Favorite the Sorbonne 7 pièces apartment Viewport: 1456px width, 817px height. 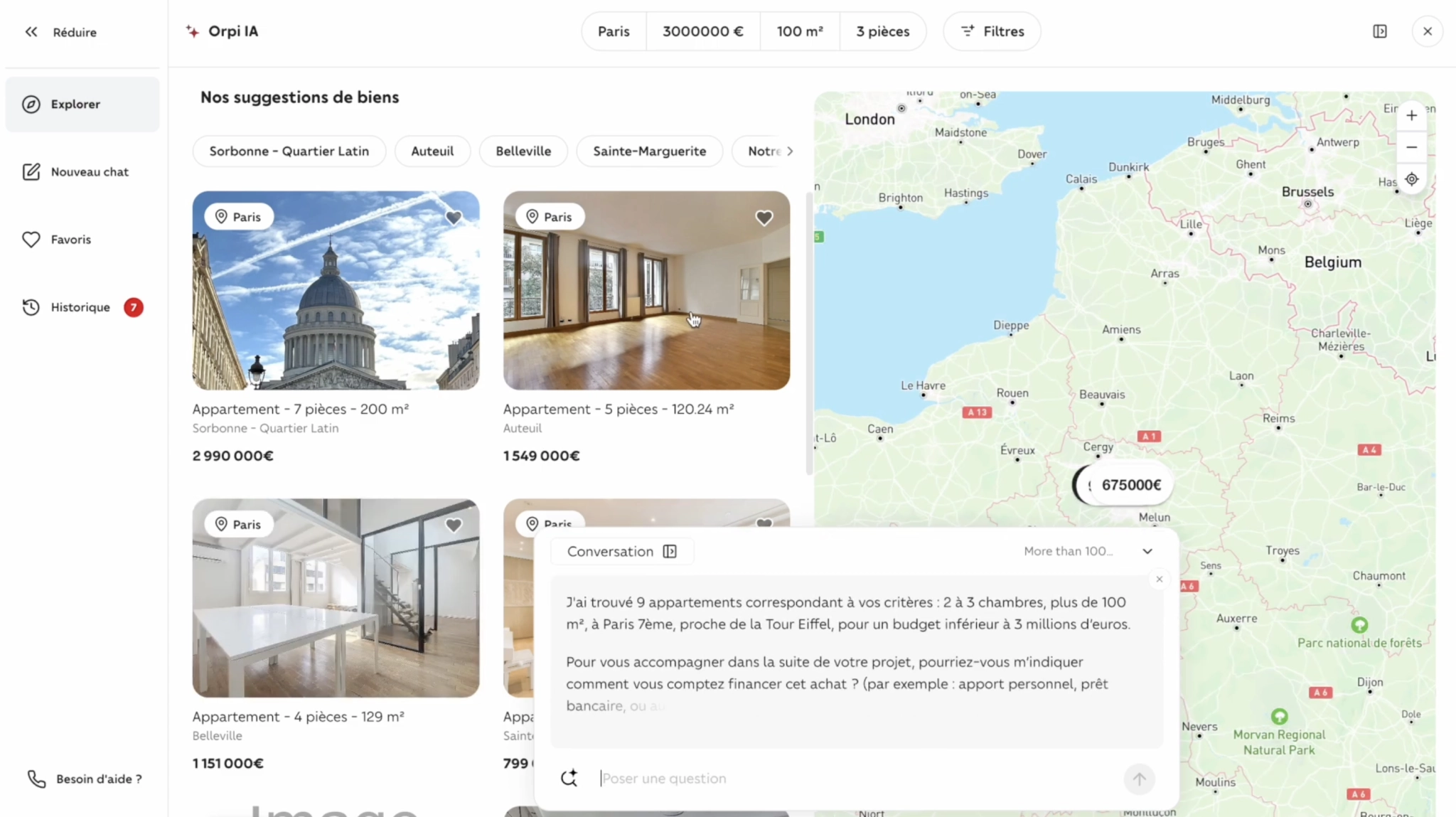pos(453,218)
